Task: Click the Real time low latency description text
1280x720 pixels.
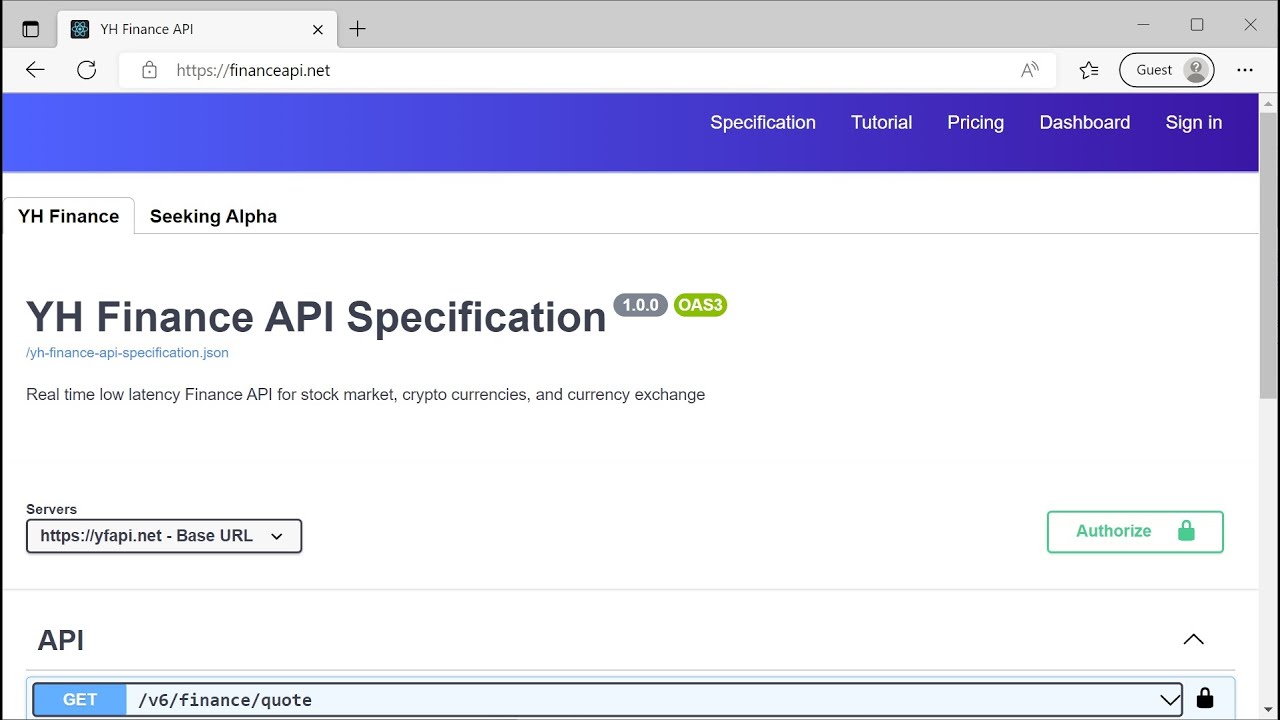Action: [365, 395]
